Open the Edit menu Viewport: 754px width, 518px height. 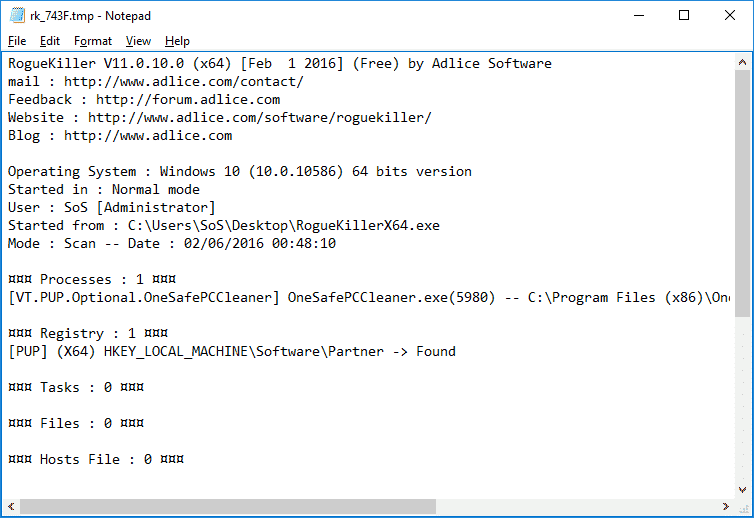[50, 41]
